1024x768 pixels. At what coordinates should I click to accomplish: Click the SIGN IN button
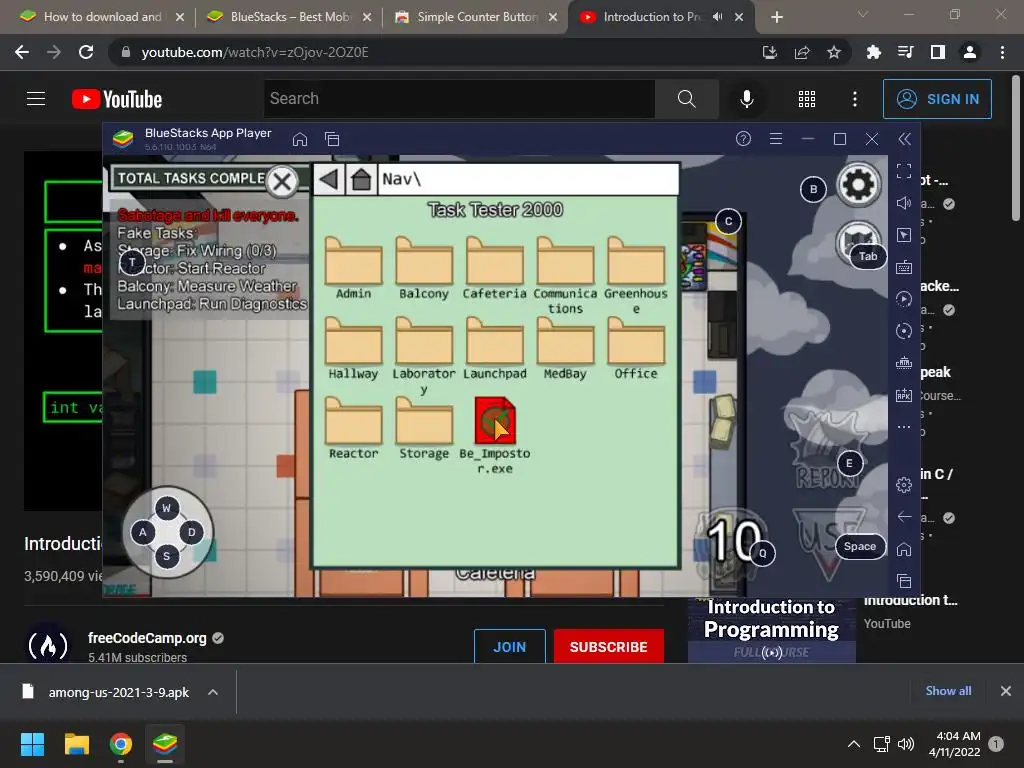pos(937,99)
